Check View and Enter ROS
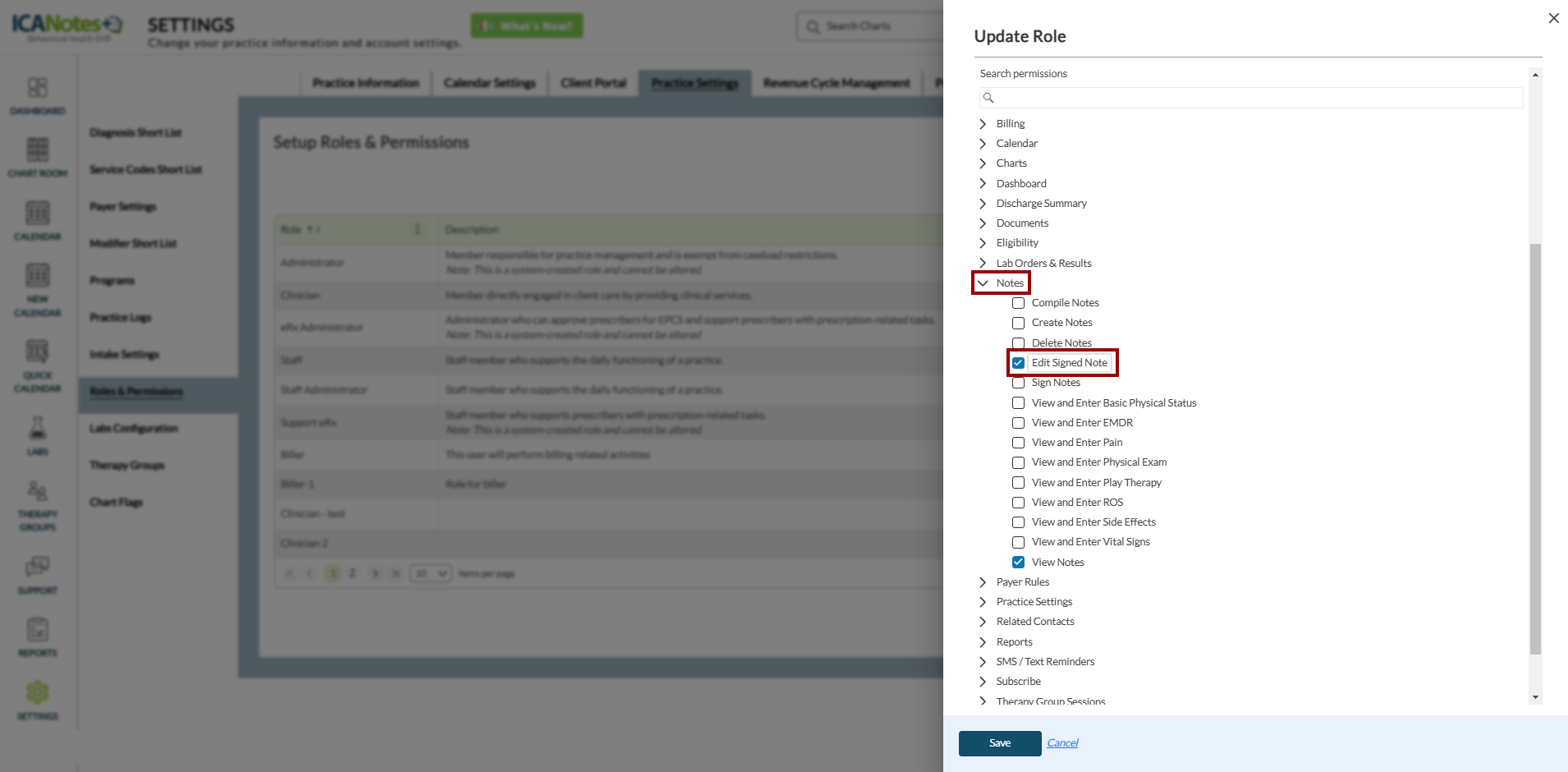 coord(1018,503)
